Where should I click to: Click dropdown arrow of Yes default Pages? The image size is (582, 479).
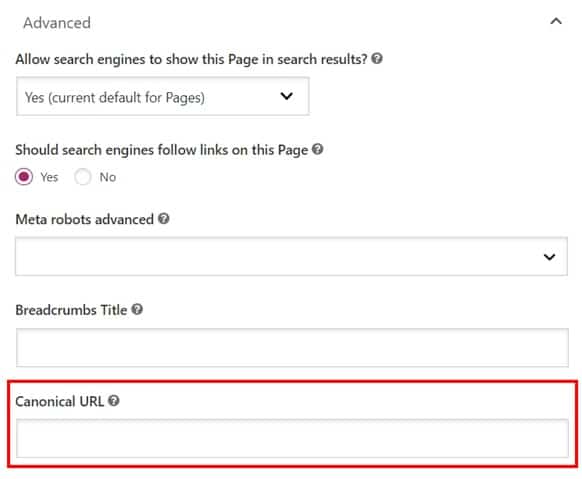pos(287,96)
